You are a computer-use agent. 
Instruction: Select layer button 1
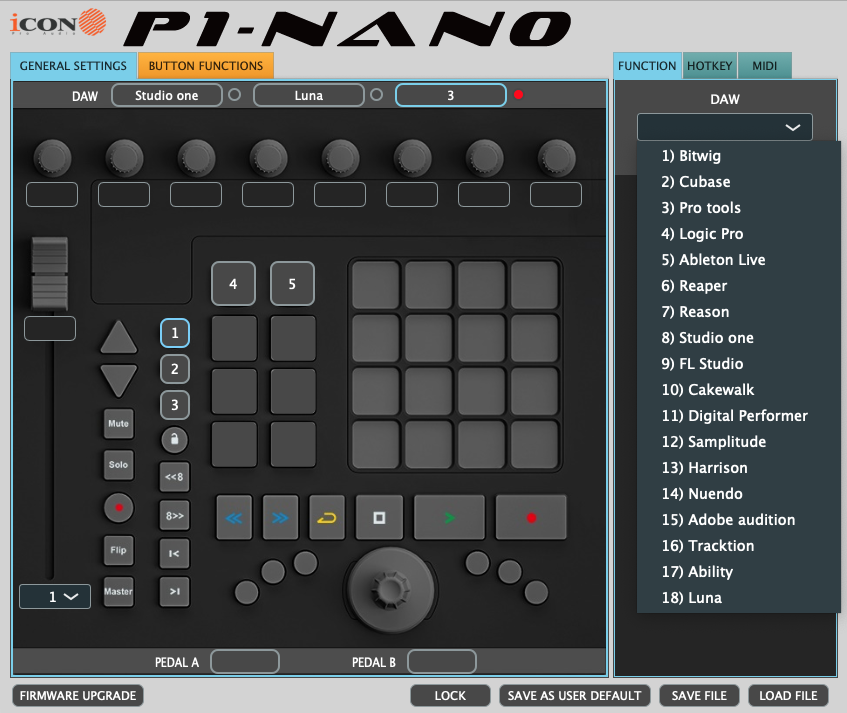point(175,333)
